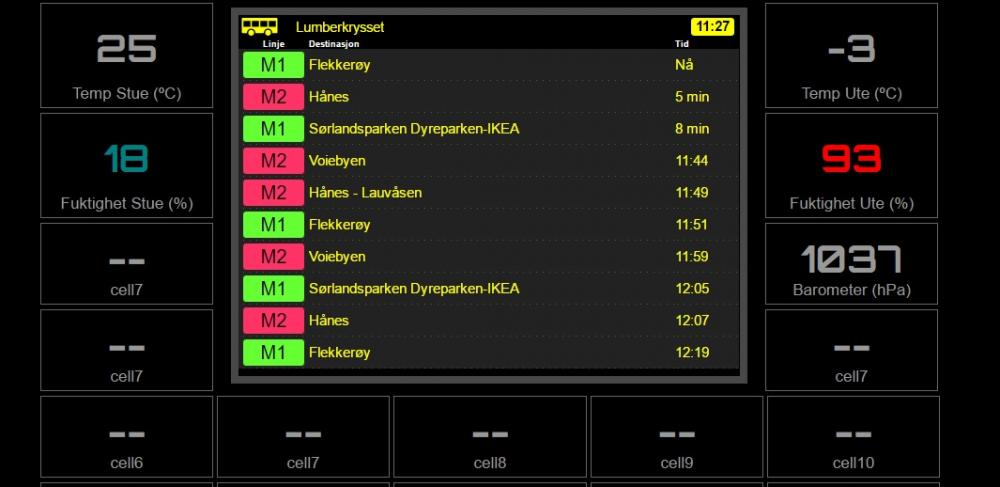Click the yellow bus icon
This screenshot has height=487, width=1000.
[x=260, y=27]
